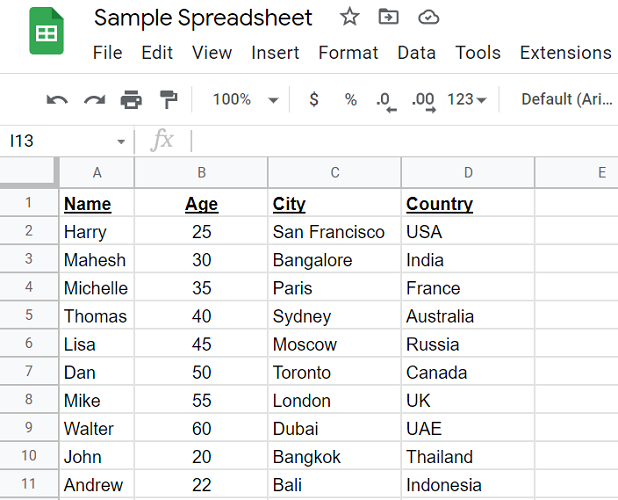Activate the paint format roller
The height and width of the screenshot is (500, 618).
click(169, 99)
